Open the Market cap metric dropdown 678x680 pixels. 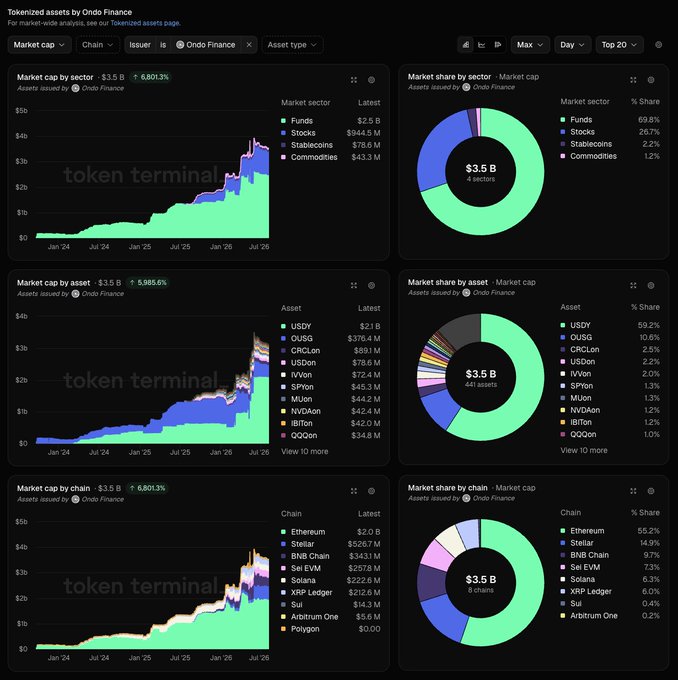click(x=39, y=45)
